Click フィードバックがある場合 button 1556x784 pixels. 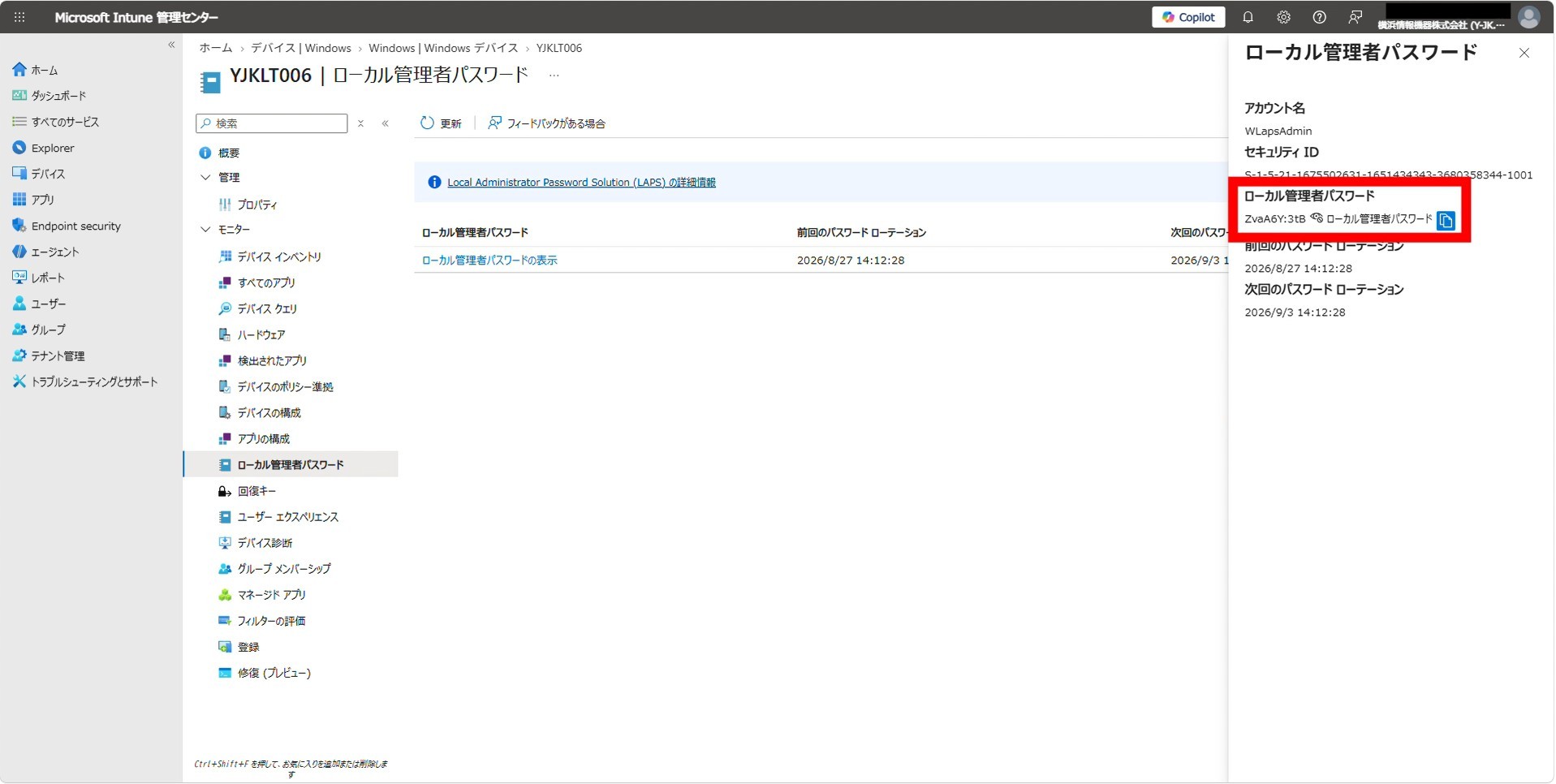coord(546,123)
